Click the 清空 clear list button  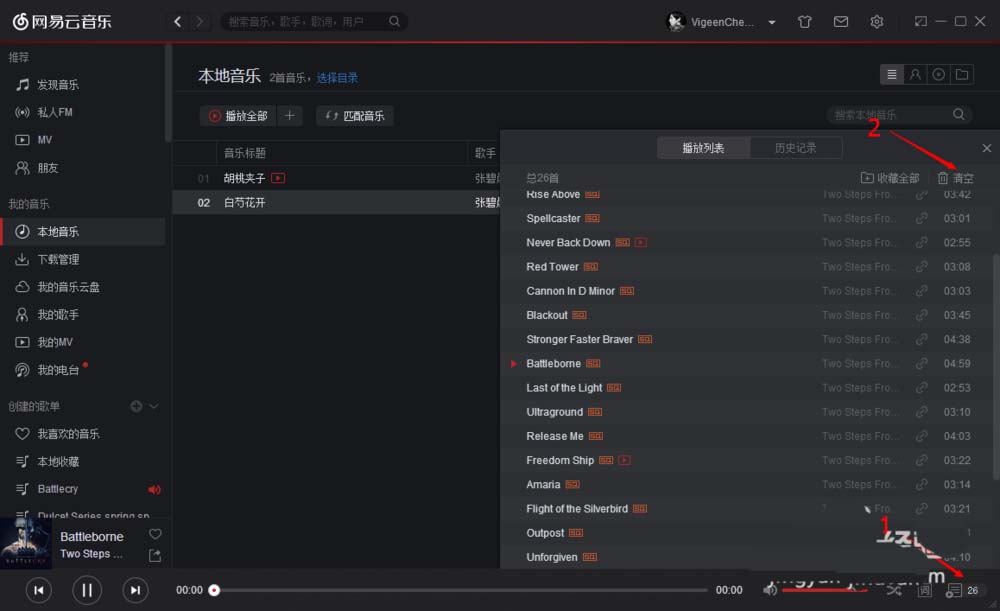click(x=955, y=178)
